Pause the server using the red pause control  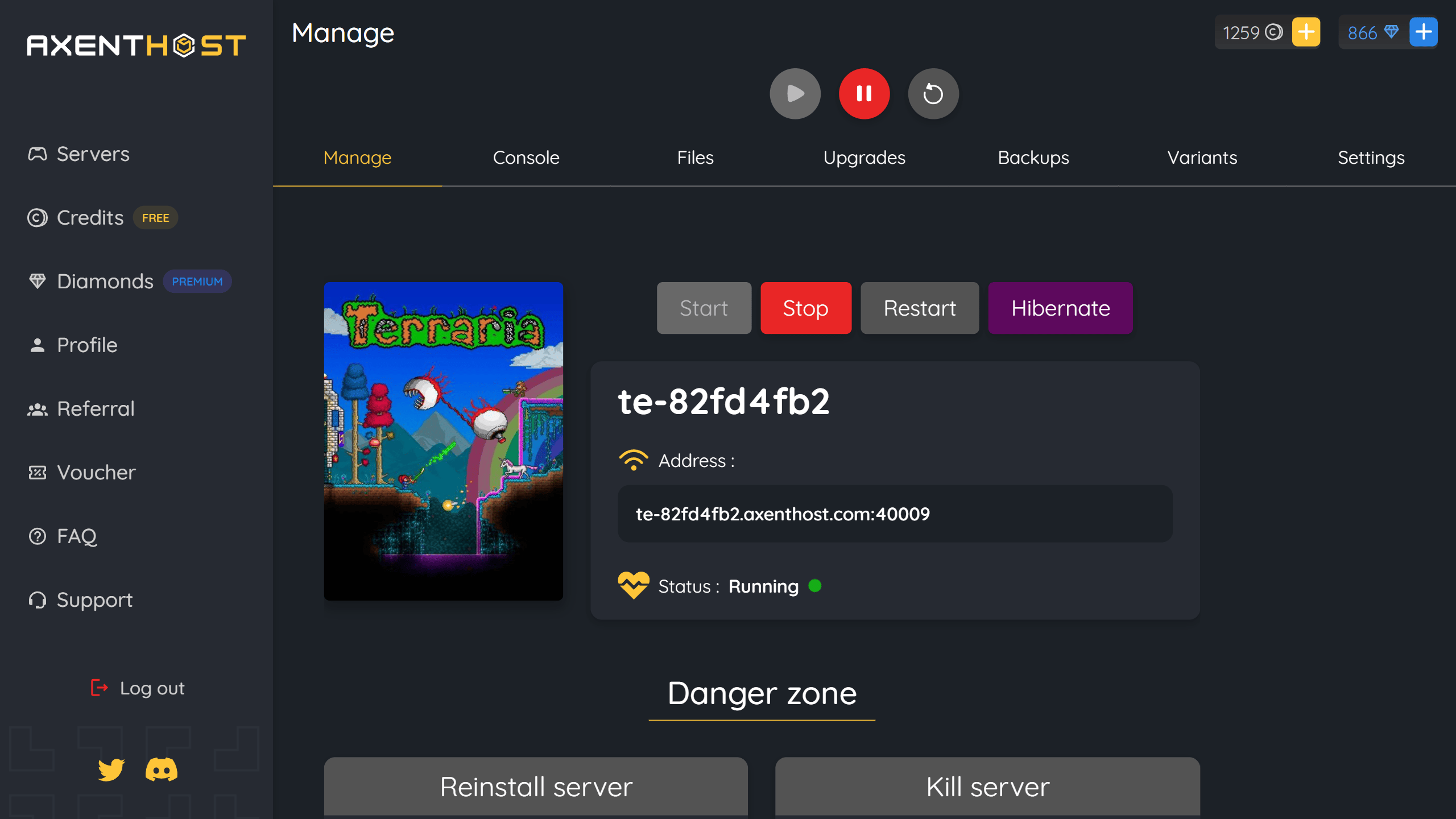pos(864,93)
